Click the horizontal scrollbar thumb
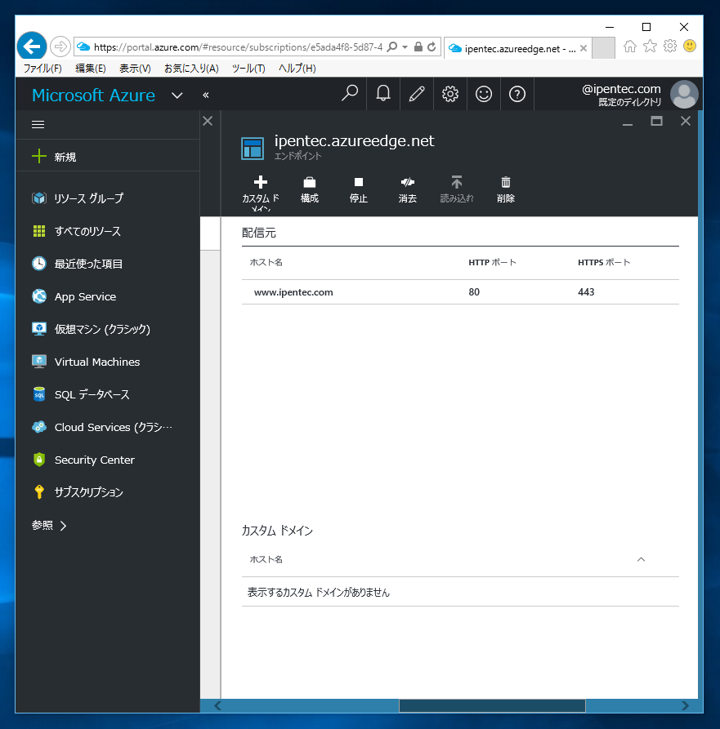Viewport: 720px width, 729px height. click(x=492, y=706)
